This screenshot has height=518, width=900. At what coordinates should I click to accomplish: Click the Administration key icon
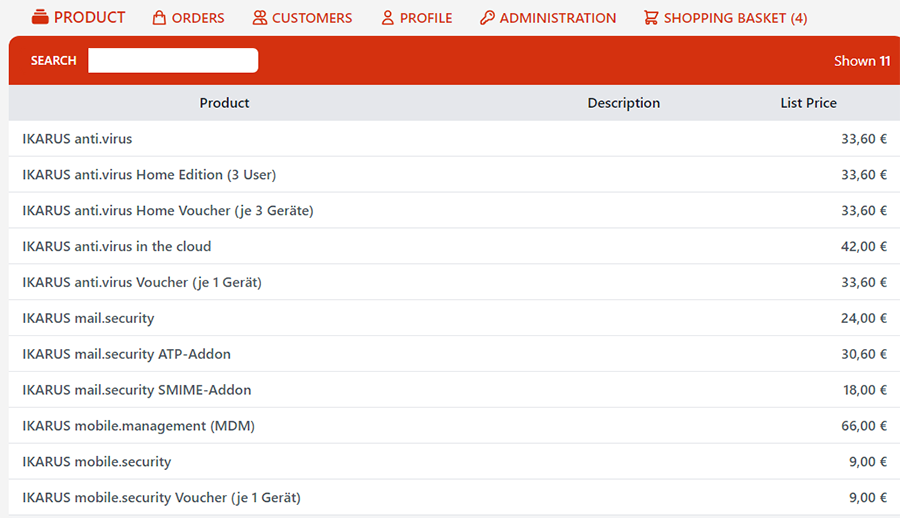(487, 18)
